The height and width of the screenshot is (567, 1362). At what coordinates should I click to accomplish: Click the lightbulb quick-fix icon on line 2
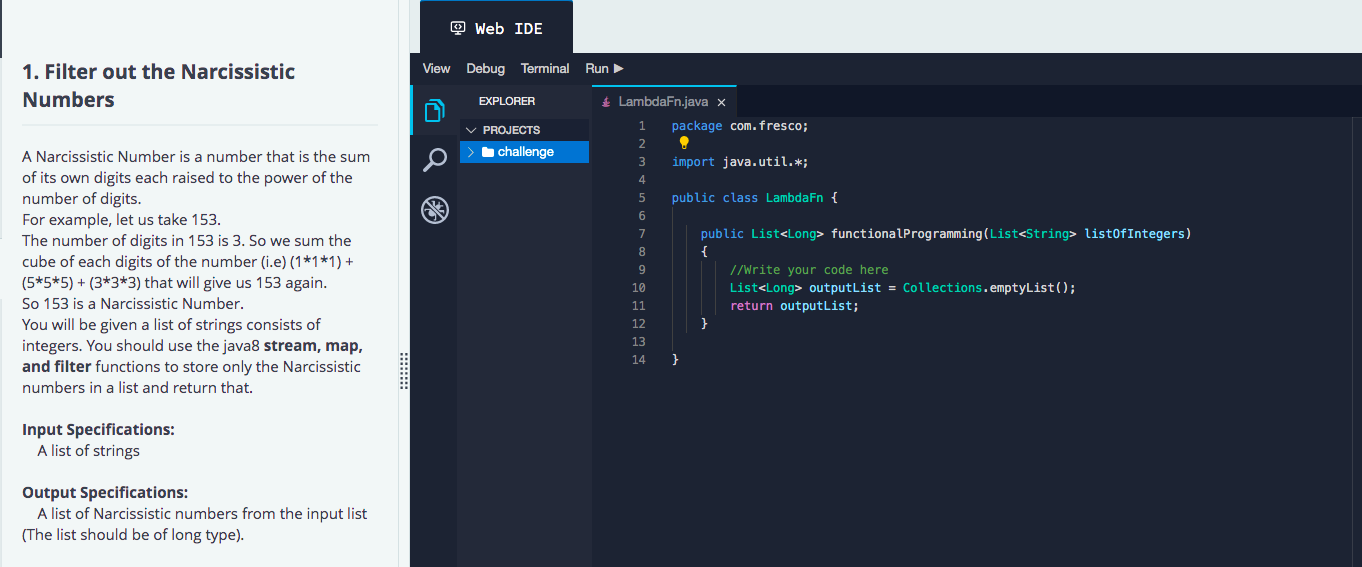[x=684, y=143]
